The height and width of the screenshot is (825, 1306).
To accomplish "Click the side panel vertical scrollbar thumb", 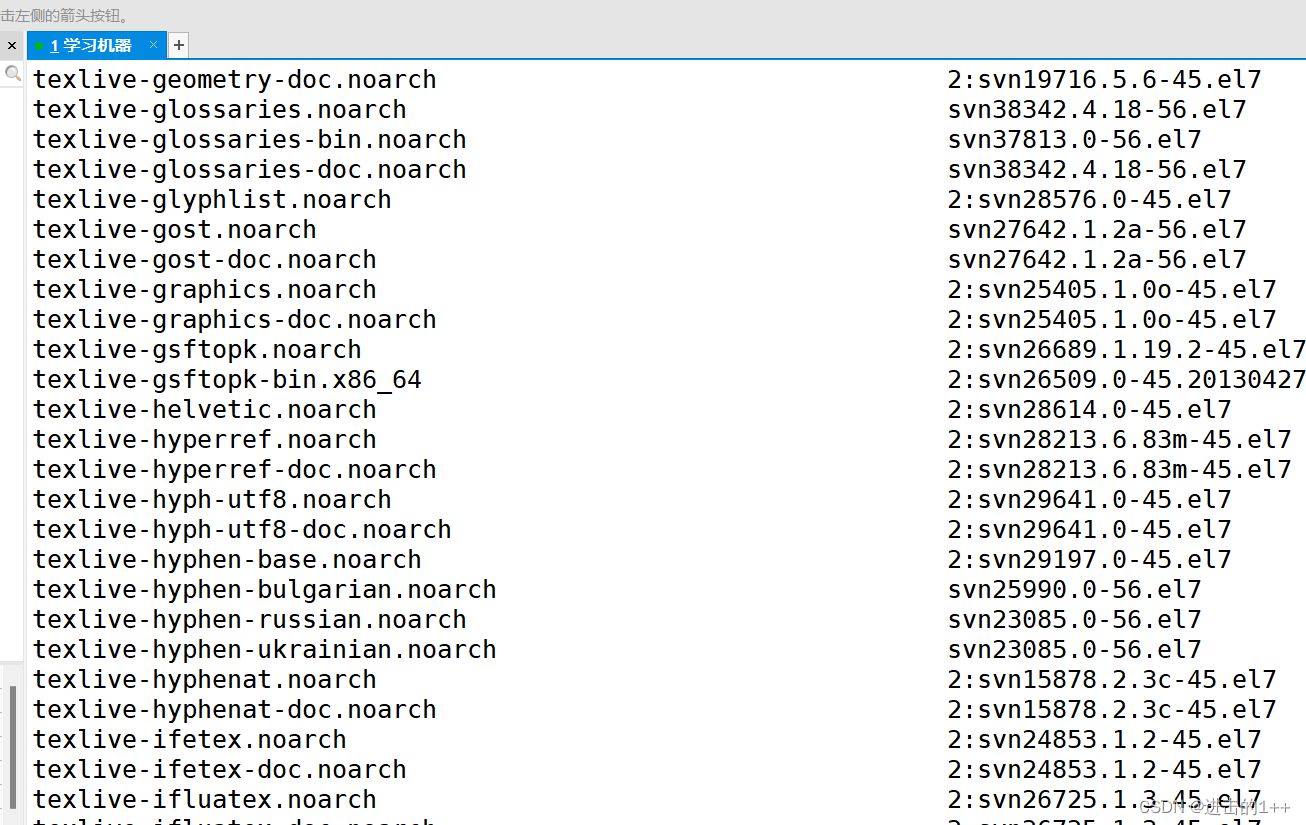I will click(13, 745).
